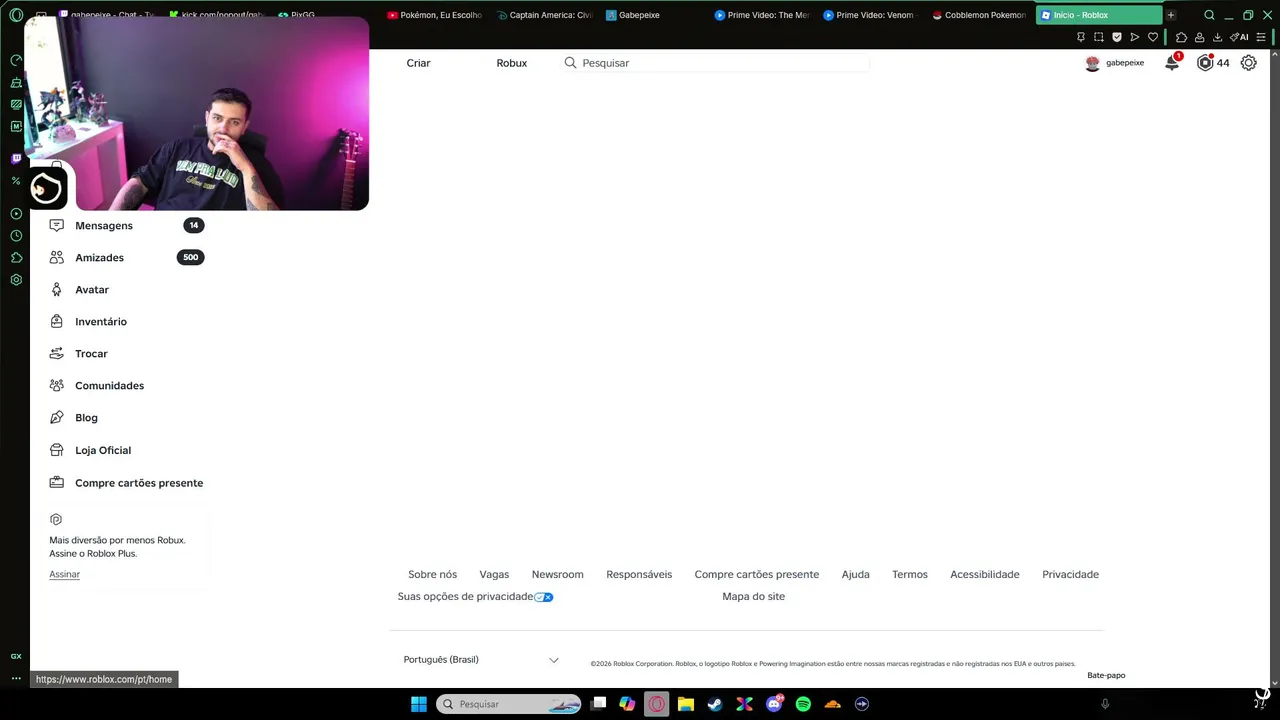Switch to the Pokémon, Eu Escolho YouTube tab

(x=434, y=15)
